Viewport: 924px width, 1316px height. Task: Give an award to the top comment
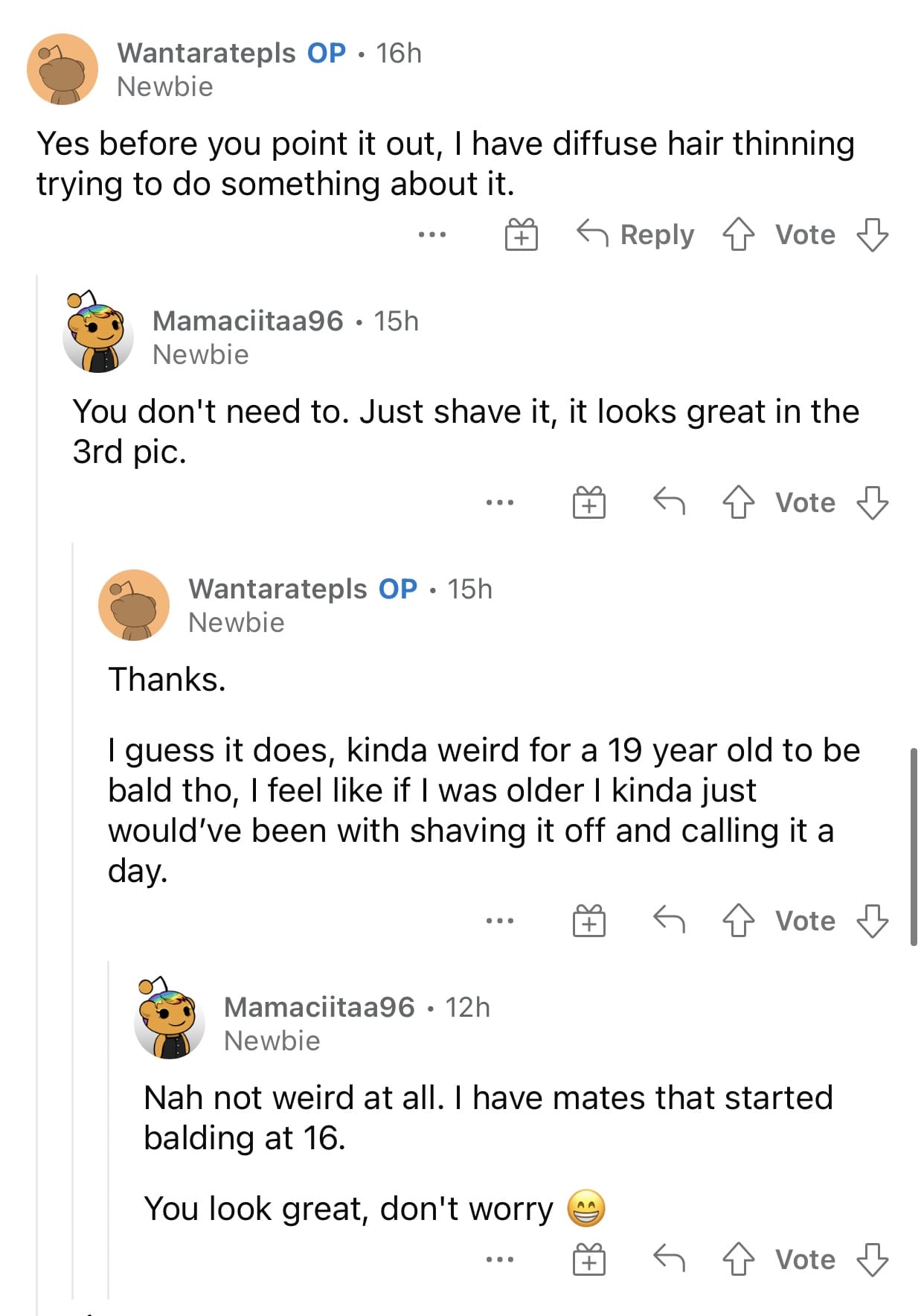click(522, 234)
